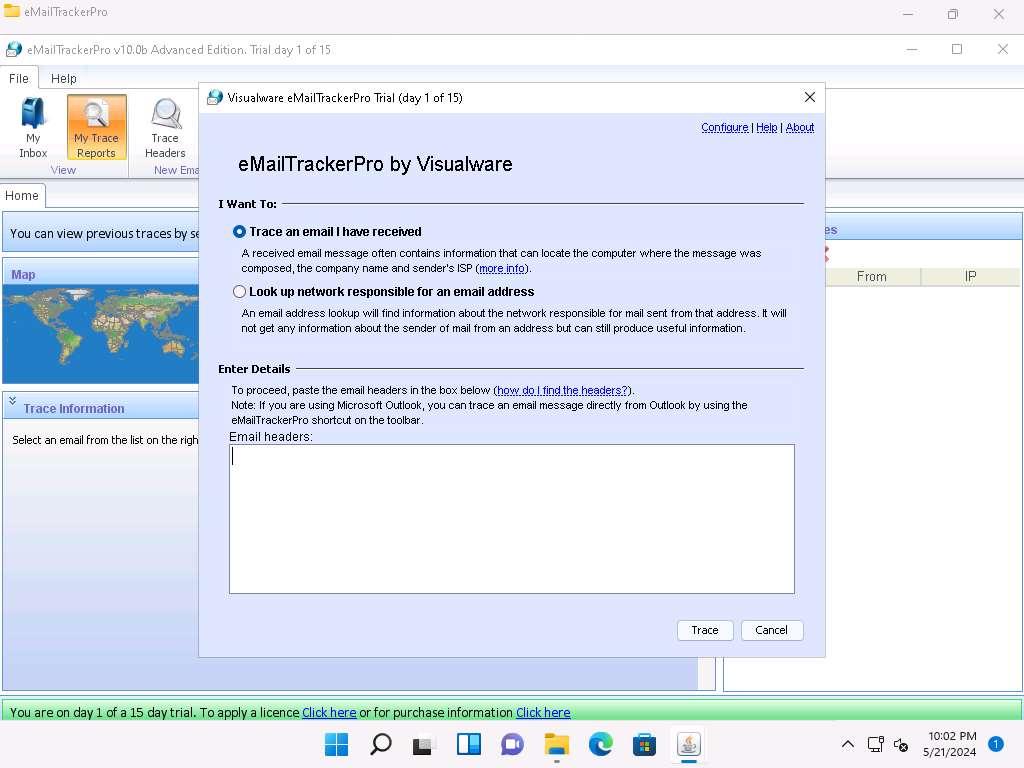The width and height of the screenshot is (1024, 768).
Task: Switch to the Home tab
Action: click(x=22, y=196)
